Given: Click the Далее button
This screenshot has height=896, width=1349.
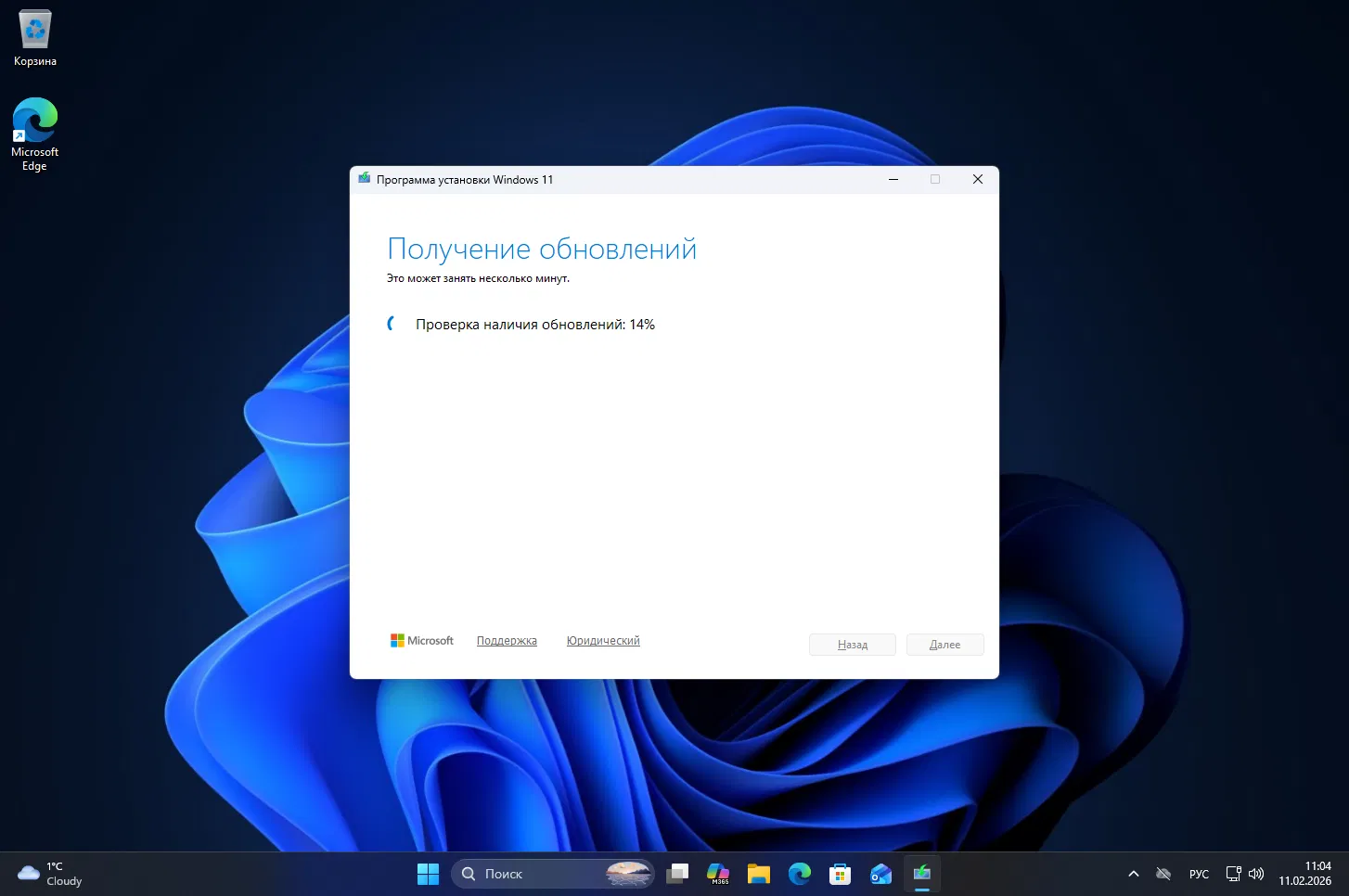Looking at the screenshot, I should 944,645.
